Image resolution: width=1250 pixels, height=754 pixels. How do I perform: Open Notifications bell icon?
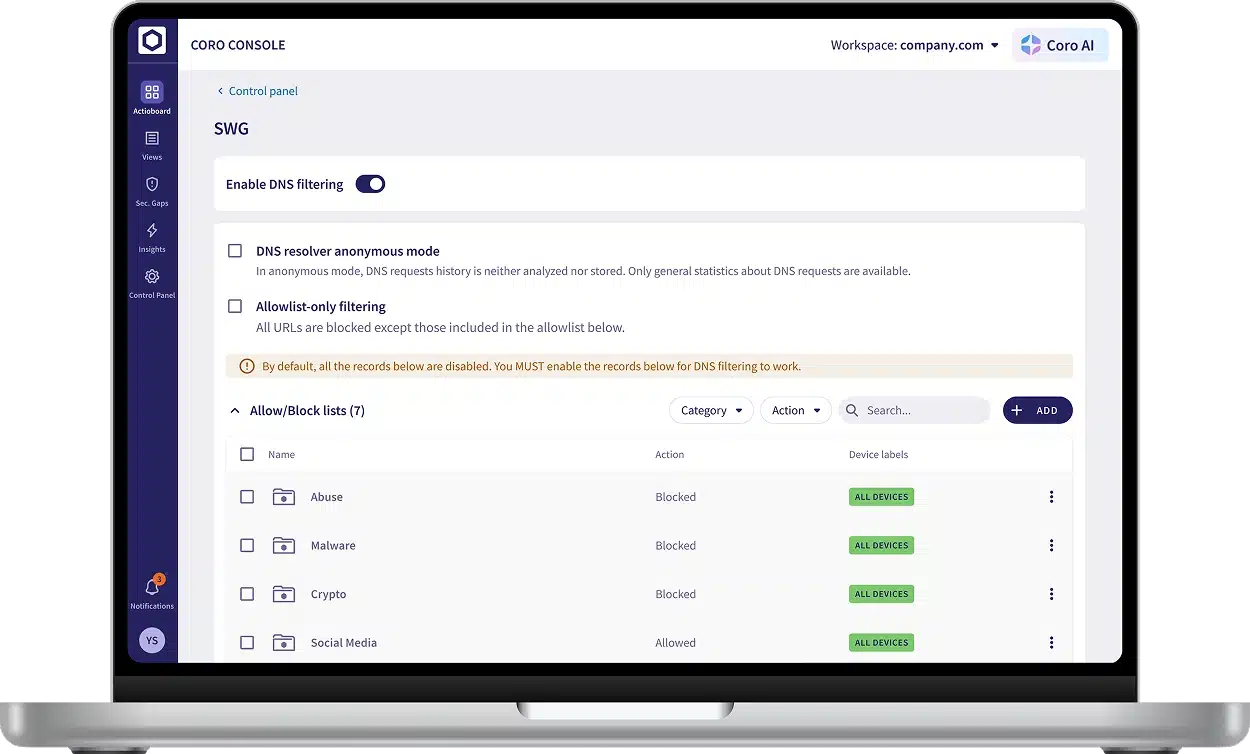pyautogui.click(x=152, y=588)
